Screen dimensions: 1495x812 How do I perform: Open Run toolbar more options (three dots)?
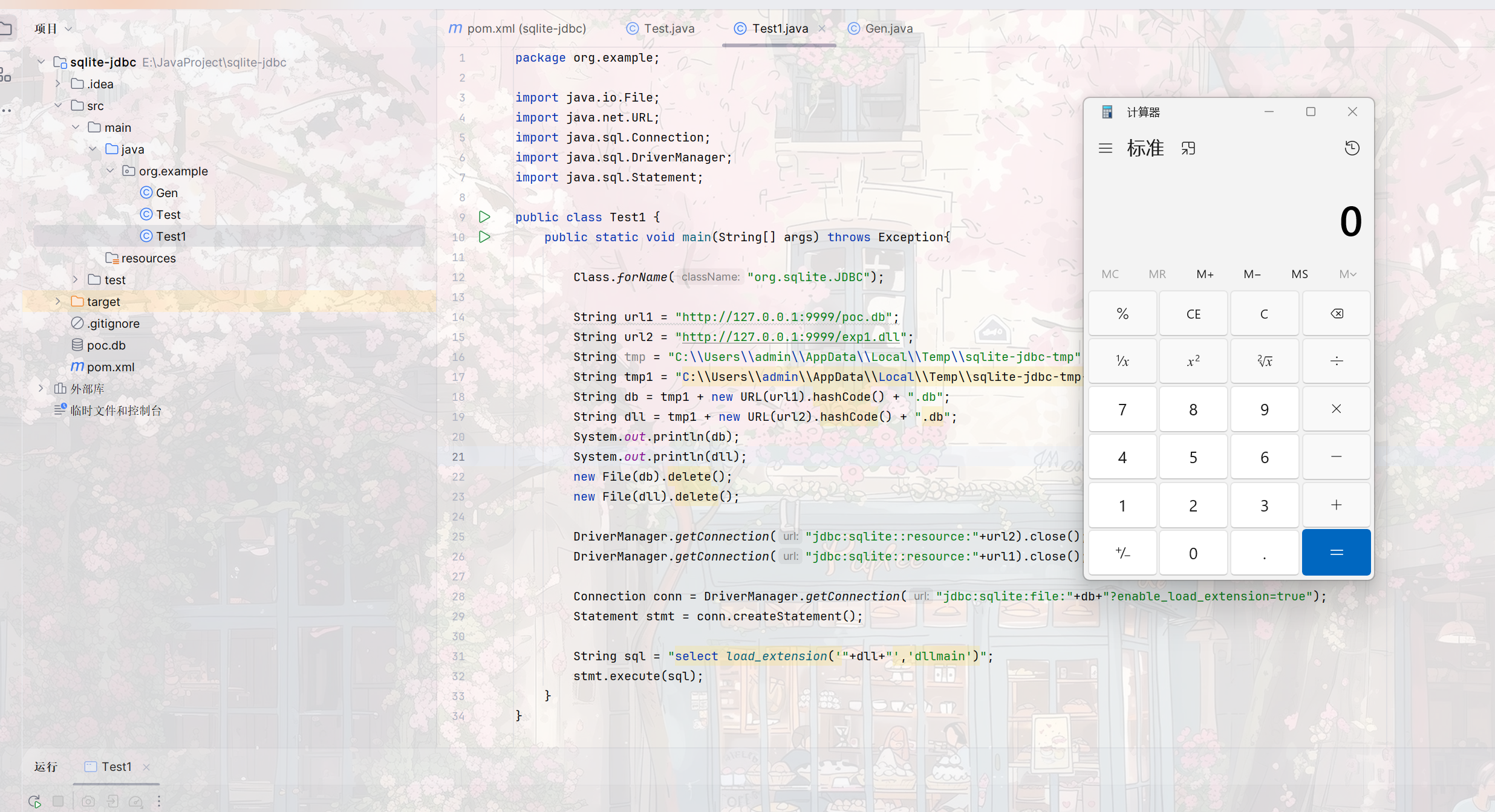(x=159, y=801)
